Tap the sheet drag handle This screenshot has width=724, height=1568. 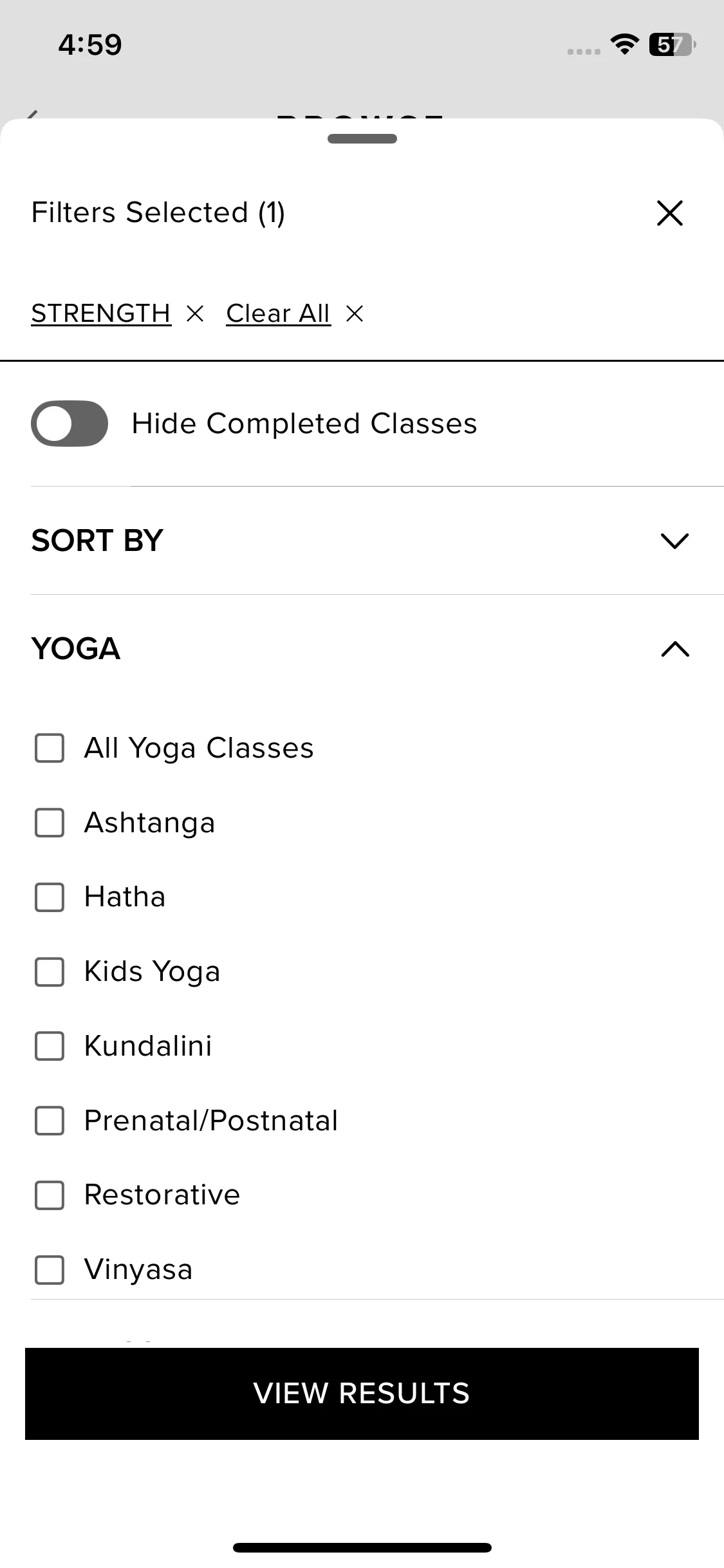(362, 138)
